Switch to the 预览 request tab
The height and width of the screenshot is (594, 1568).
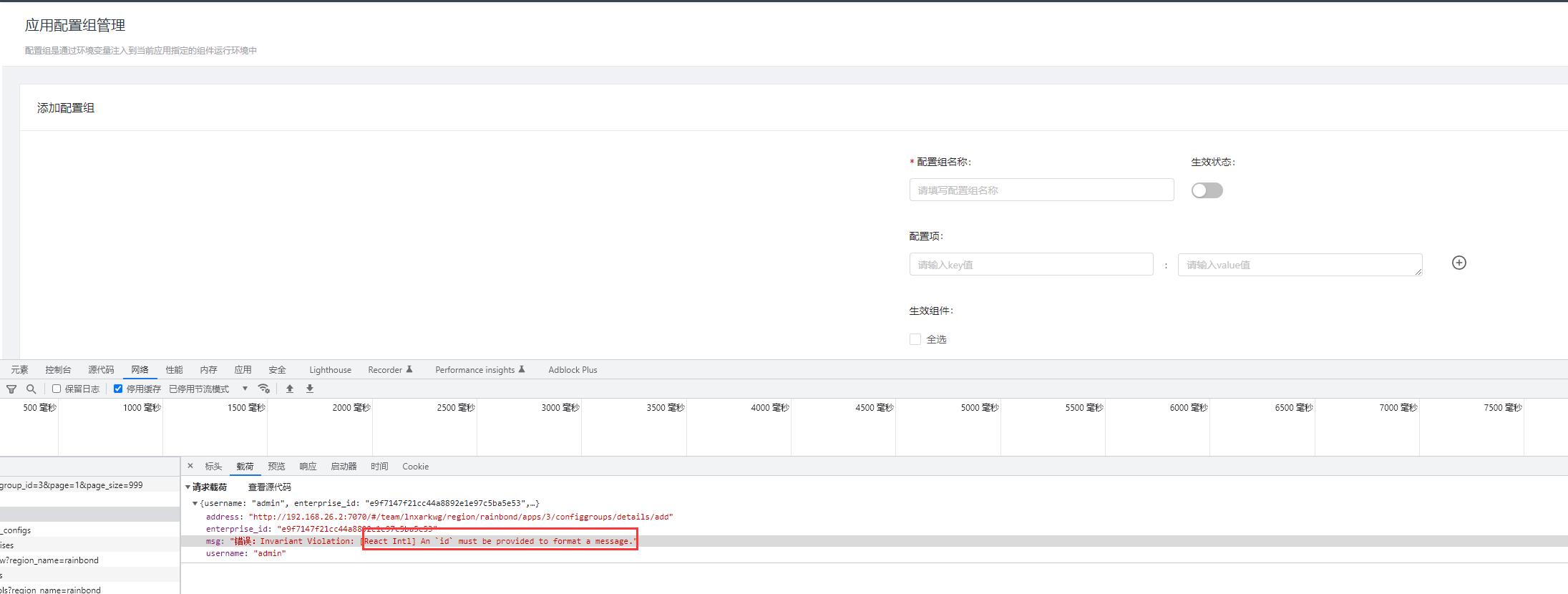276,467
